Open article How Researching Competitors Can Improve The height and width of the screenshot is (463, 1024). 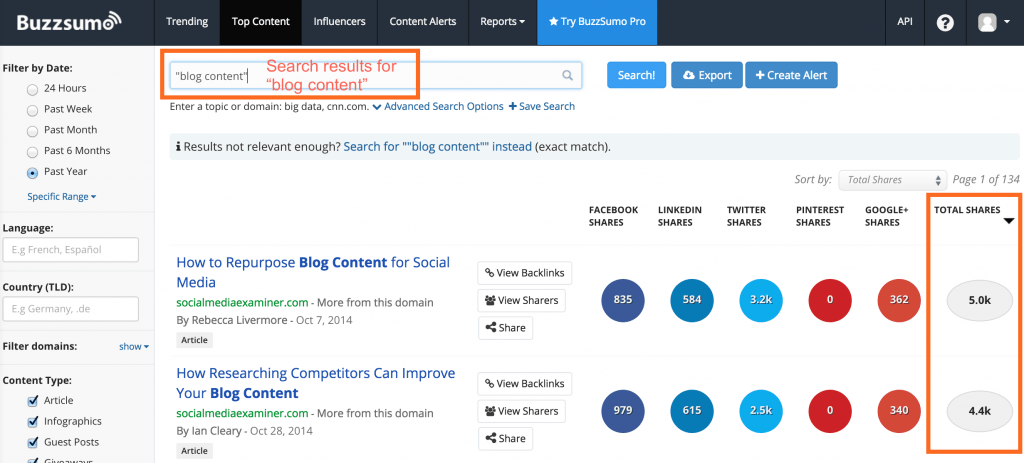pyautogui.click(x=316, y=383)
